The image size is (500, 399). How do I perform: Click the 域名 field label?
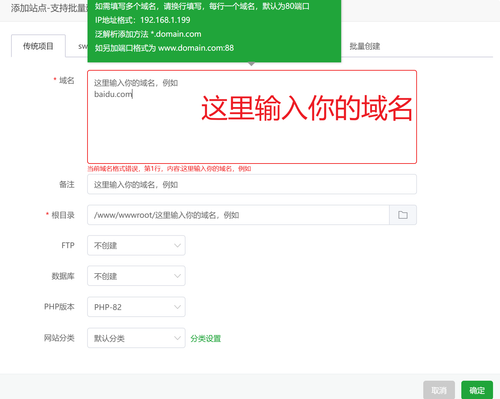(67, 80)
